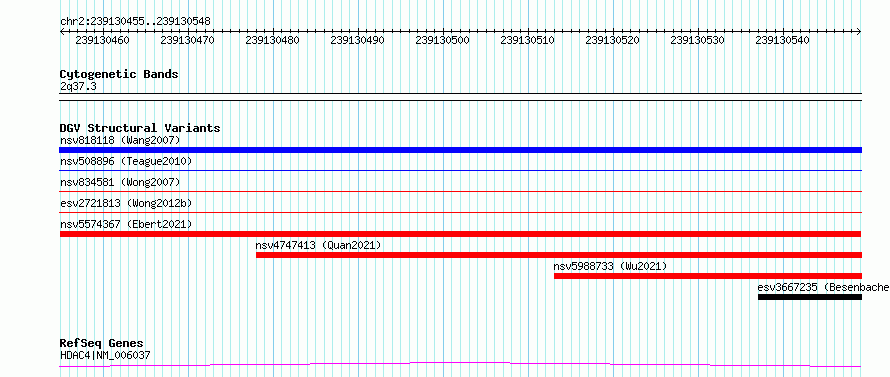Click ruler position 239130500
This screenshot has height=377, width=890.
pyautogui.click(x=443, y=41)
